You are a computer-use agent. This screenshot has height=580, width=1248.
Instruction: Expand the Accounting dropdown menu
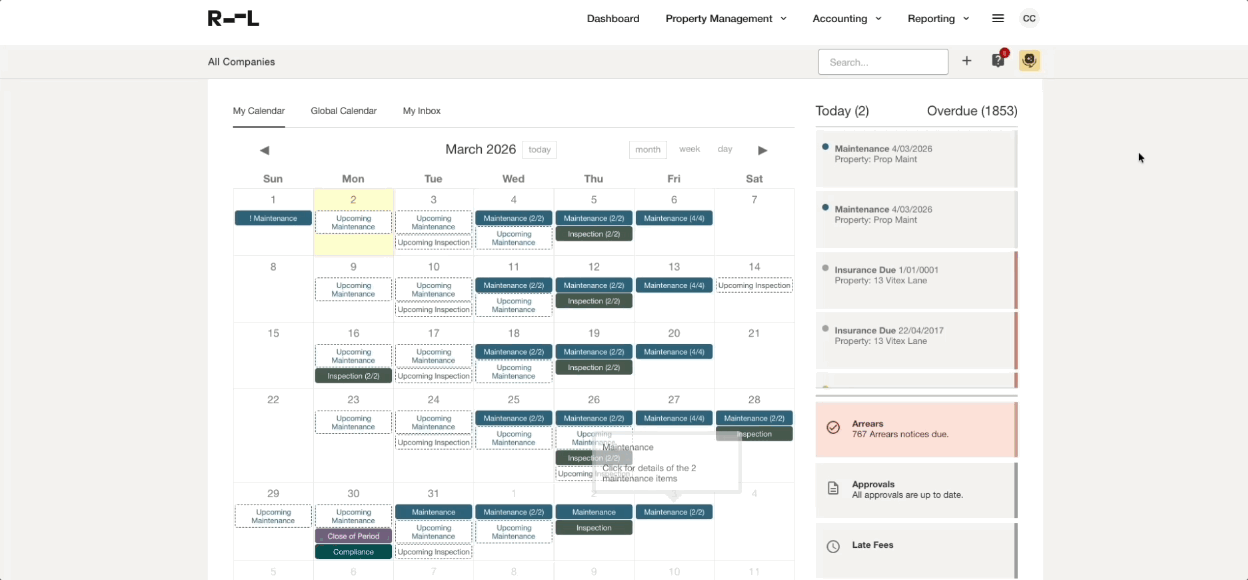pyautogui.click(x=846, y=18)
